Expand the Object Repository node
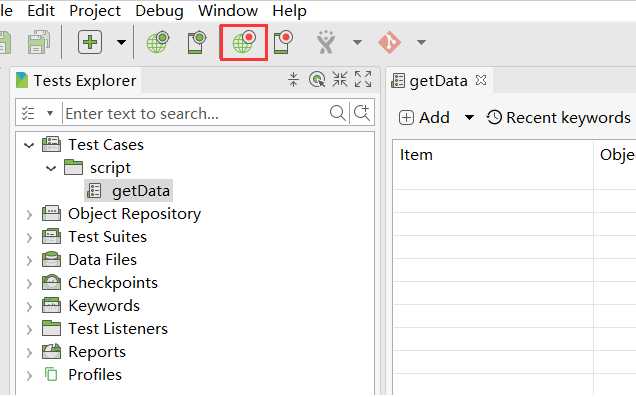636x397 pixels. (29, 215)
